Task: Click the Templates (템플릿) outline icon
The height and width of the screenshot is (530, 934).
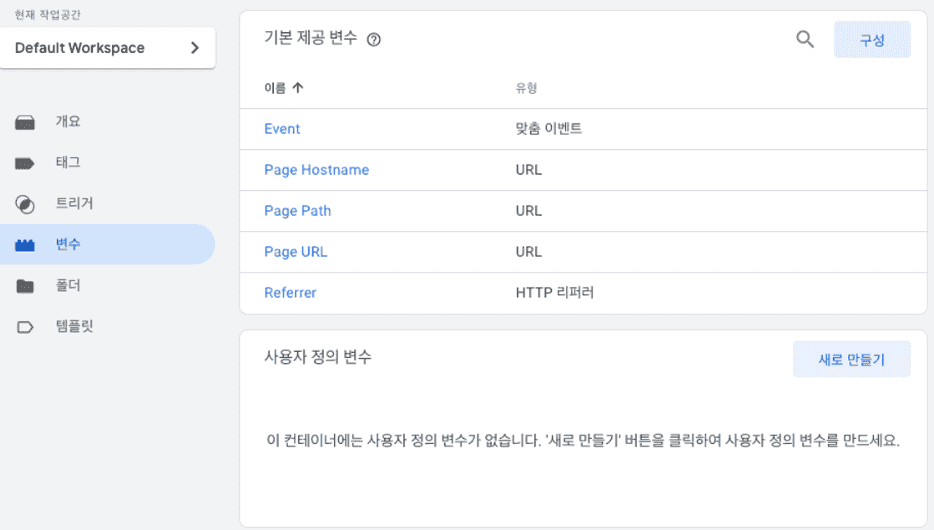Action: (25, 327)
